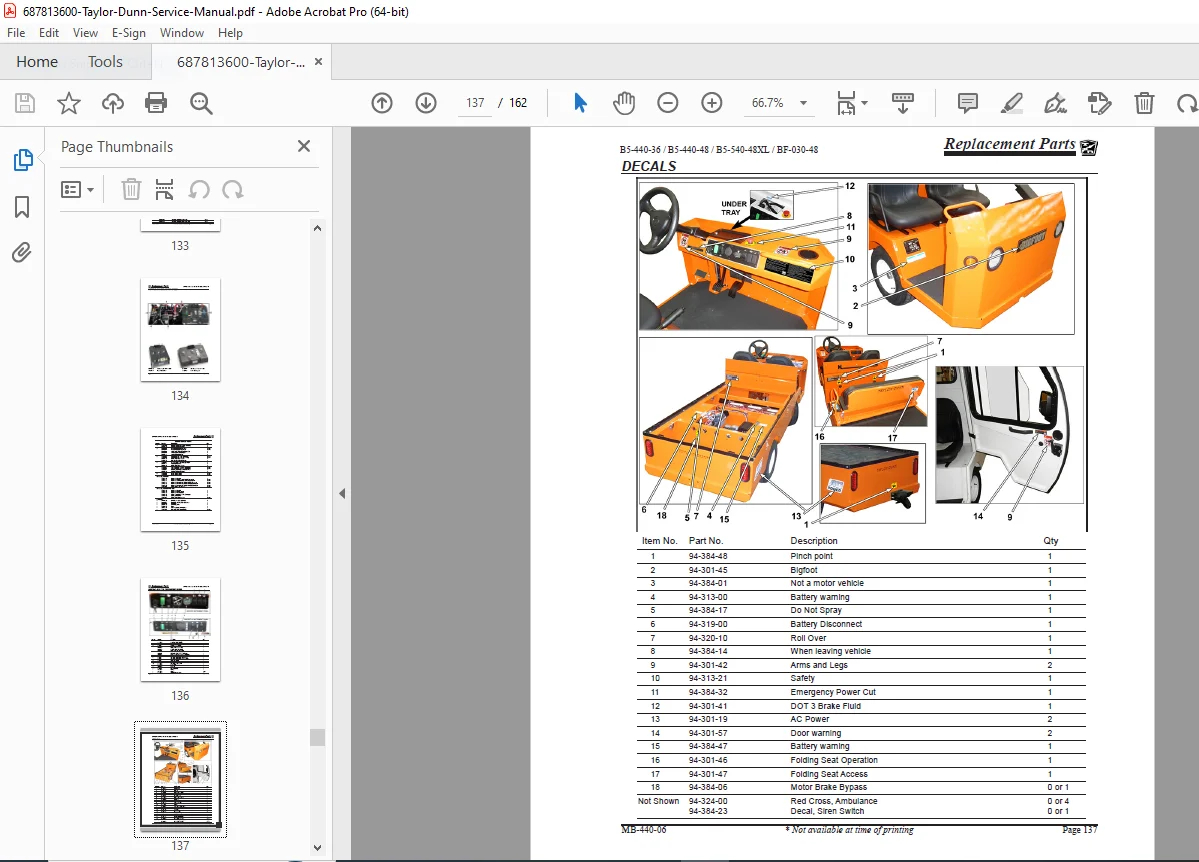The height and width of the screenshot is (862, 1199).
Task: Click the Save file icon
Action: tap(24, 102)
